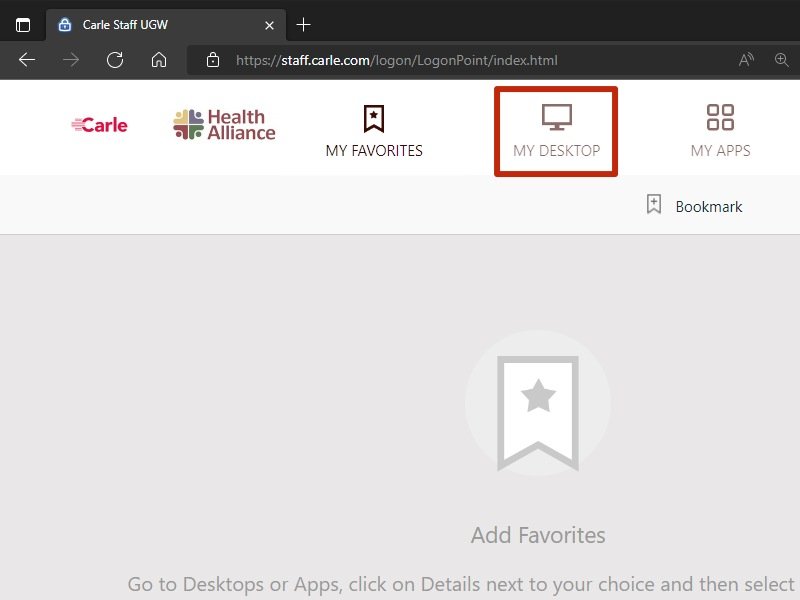
Task: Refresh the current page
Action: click(115, 60)
